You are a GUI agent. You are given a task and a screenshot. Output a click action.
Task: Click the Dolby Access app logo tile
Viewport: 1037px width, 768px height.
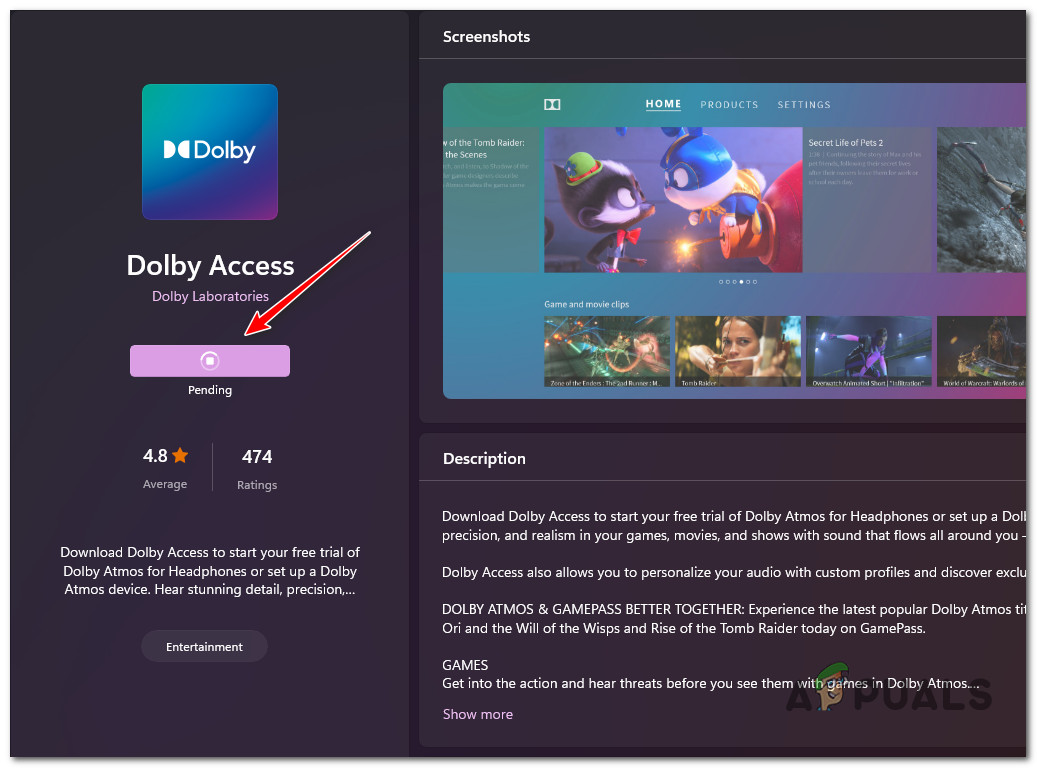pyautogui.click(x=210, y=151)
